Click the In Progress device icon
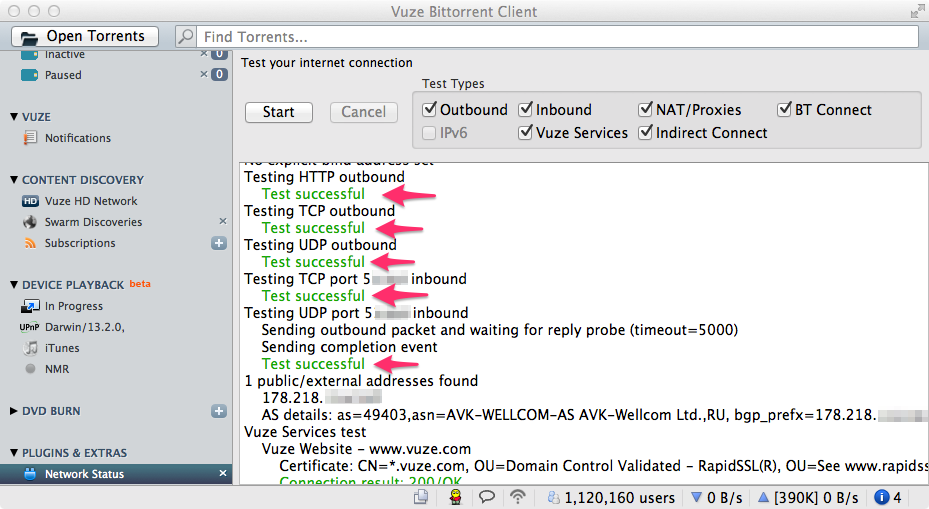929x509 pixels. coord(30,306)
